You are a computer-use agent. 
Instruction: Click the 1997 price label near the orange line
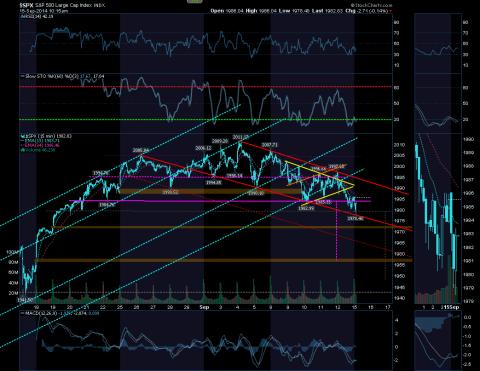coord(336,166)
